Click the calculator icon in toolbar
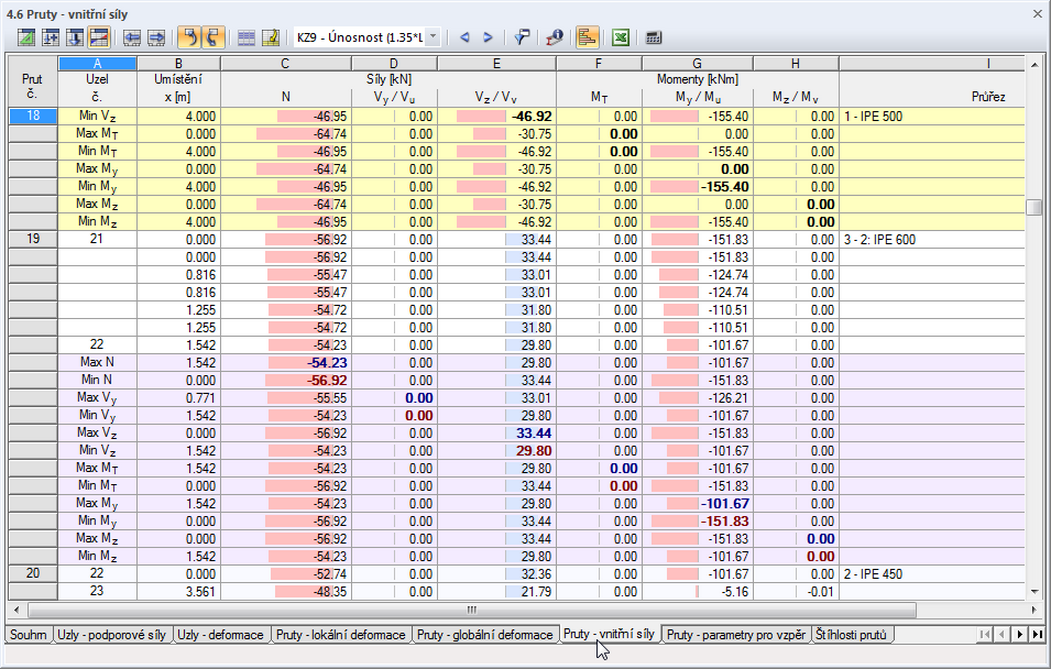Viewport: 1051px width, 669px height. [654, 38]
